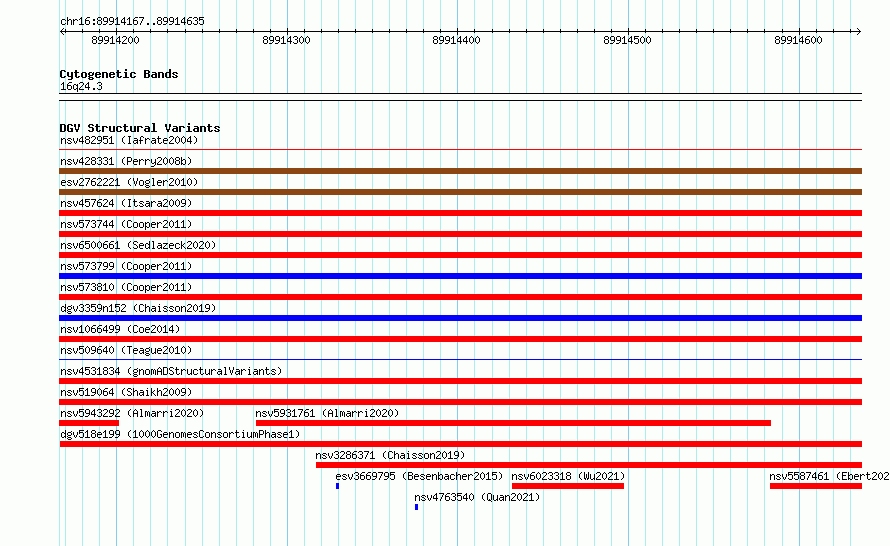Click ruler position 89914200
Screen dimensions: 890x546
click(x=115, y=40)
